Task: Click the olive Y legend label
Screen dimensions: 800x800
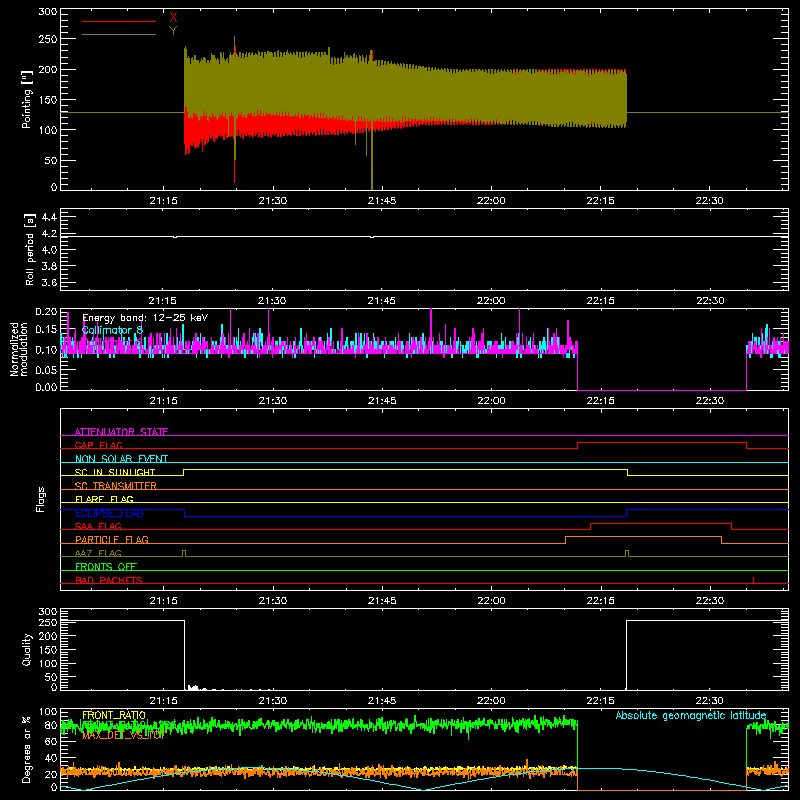Action: point(173,31)
